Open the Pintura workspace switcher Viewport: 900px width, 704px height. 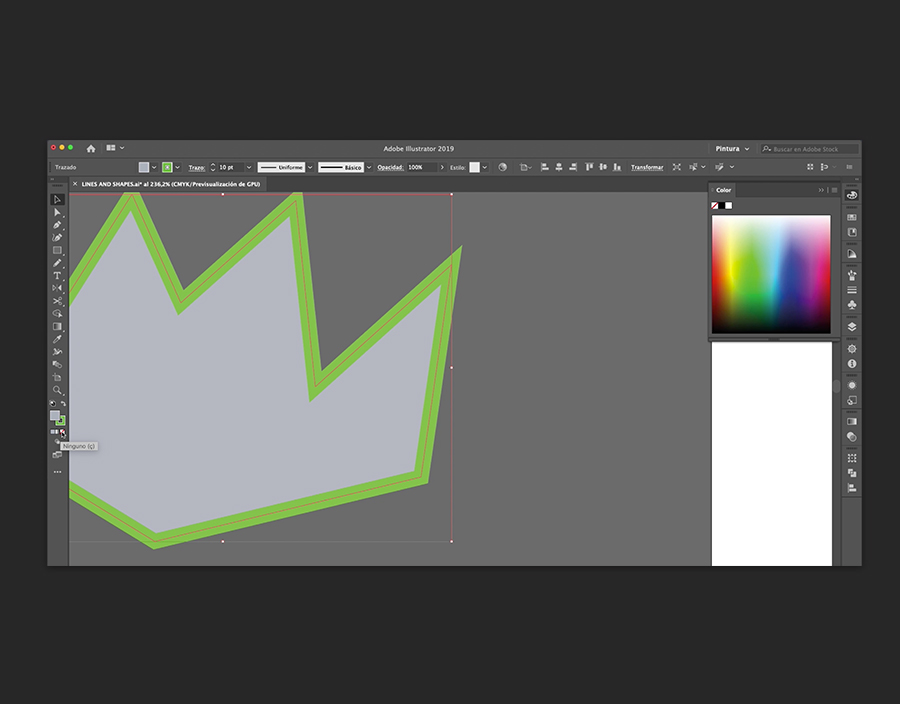pos(732,149)
